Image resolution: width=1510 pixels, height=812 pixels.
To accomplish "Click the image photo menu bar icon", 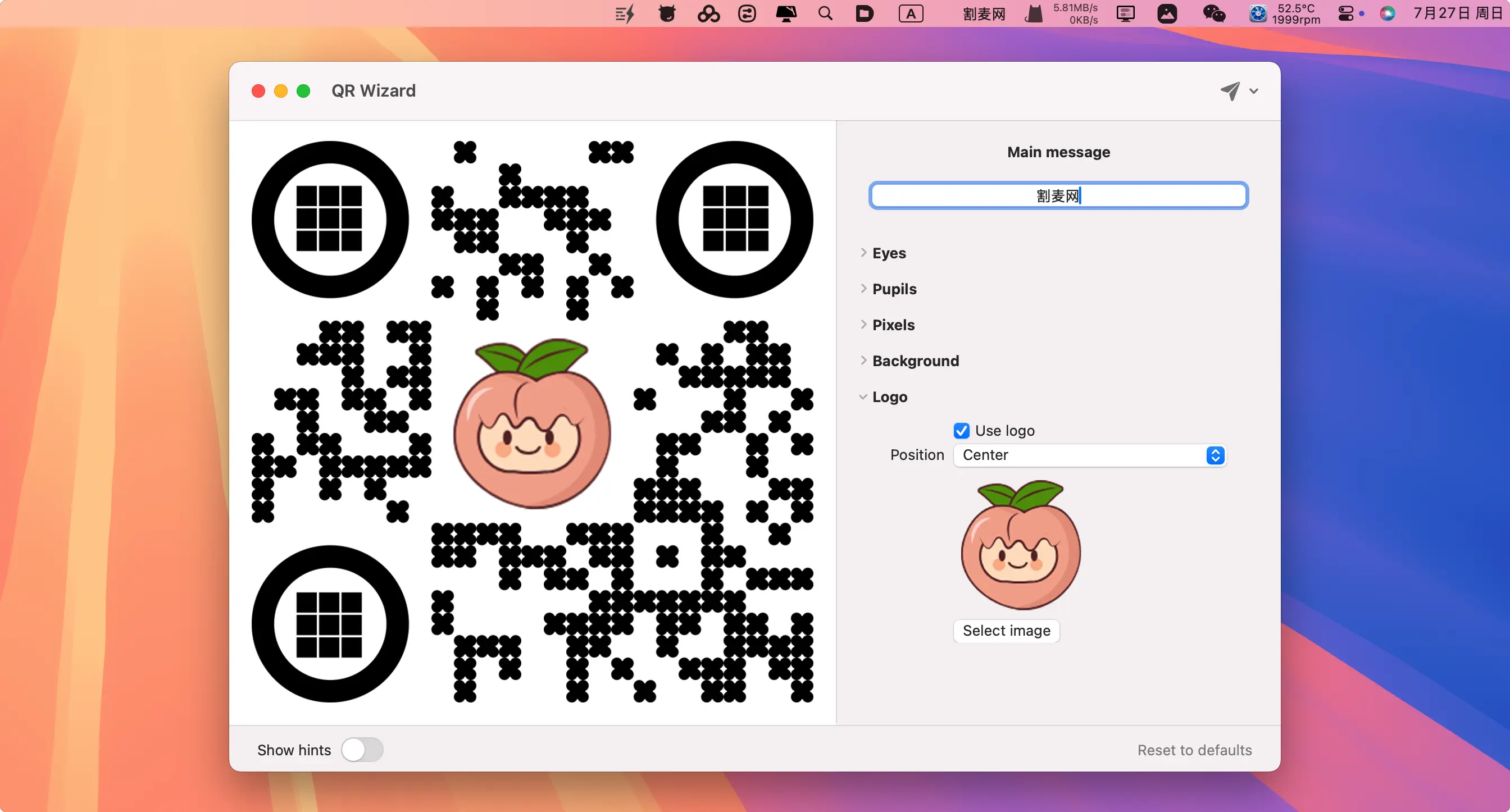I will click(x=1167, y=13).
